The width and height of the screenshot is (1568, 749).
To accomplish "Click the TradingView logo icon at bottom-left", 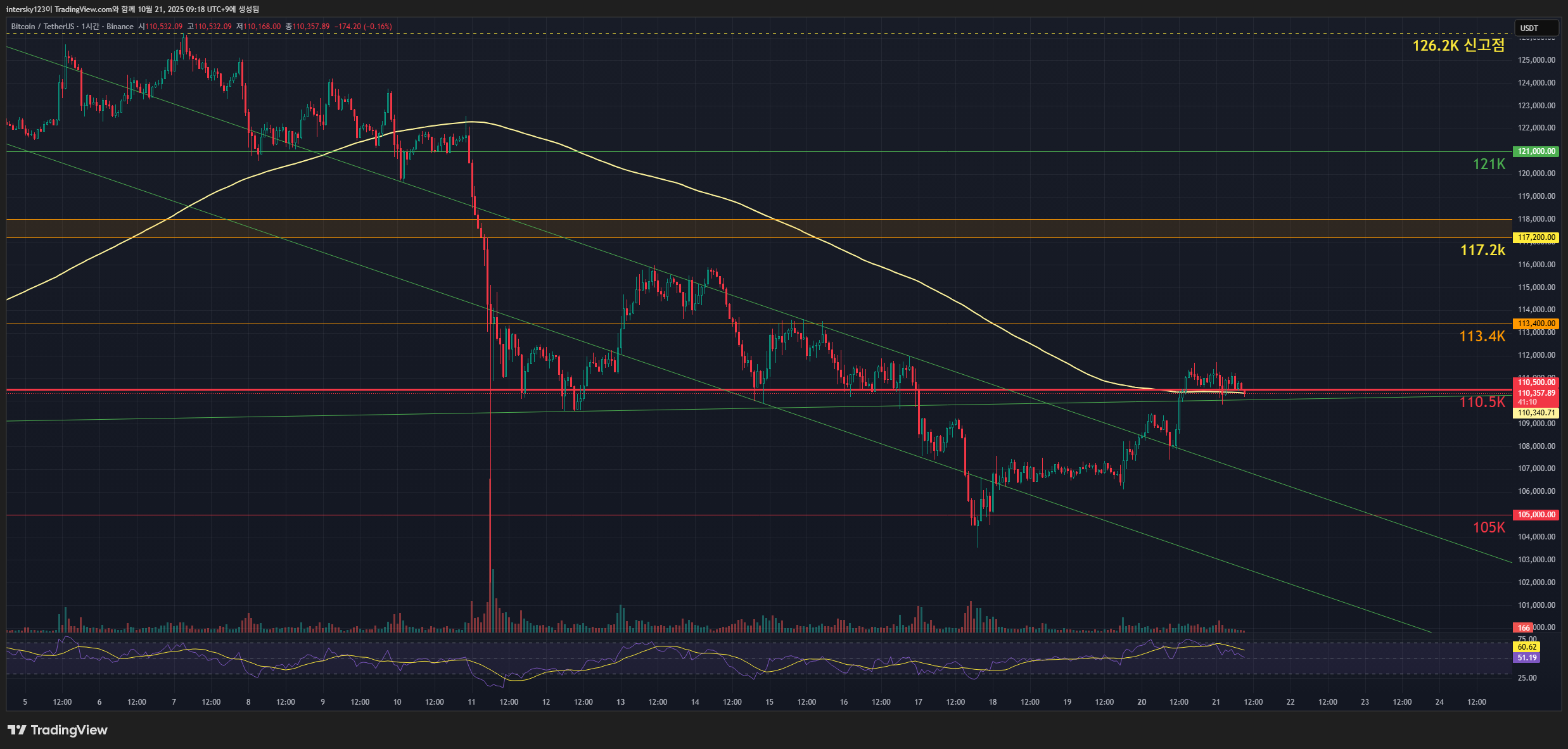I will [17, 730].
